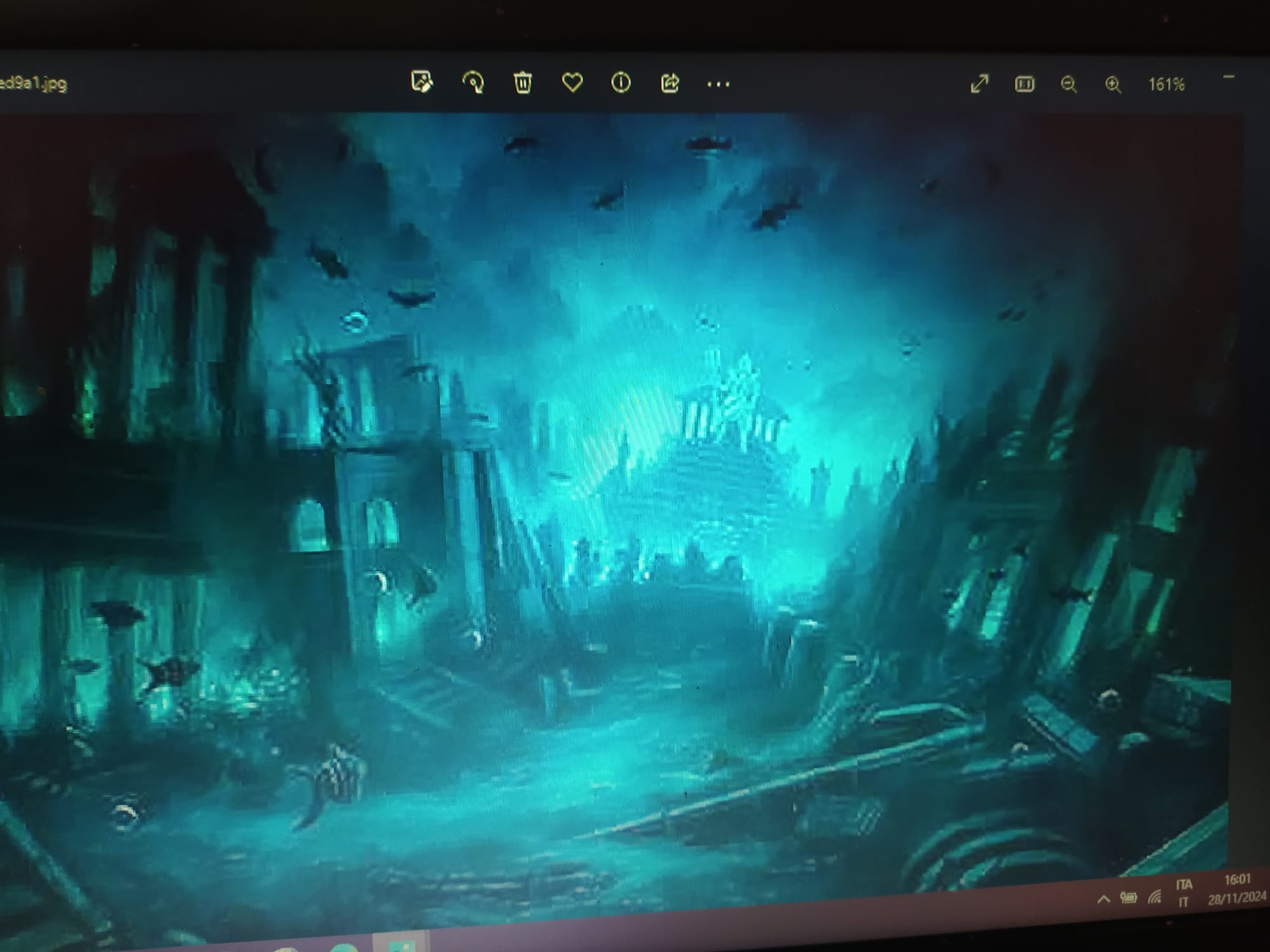Open the Share button in toolbar
This screenshot has height=952, width=1270.
point(670,83)
